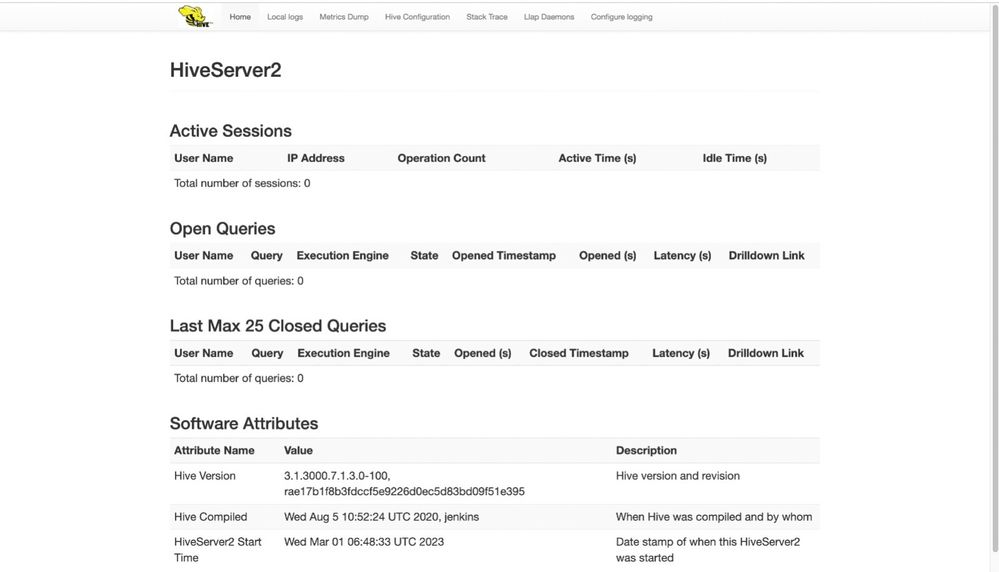The image size is (999, 572).
Task: Click the Software Attributes heading
Action: point(244,424)
